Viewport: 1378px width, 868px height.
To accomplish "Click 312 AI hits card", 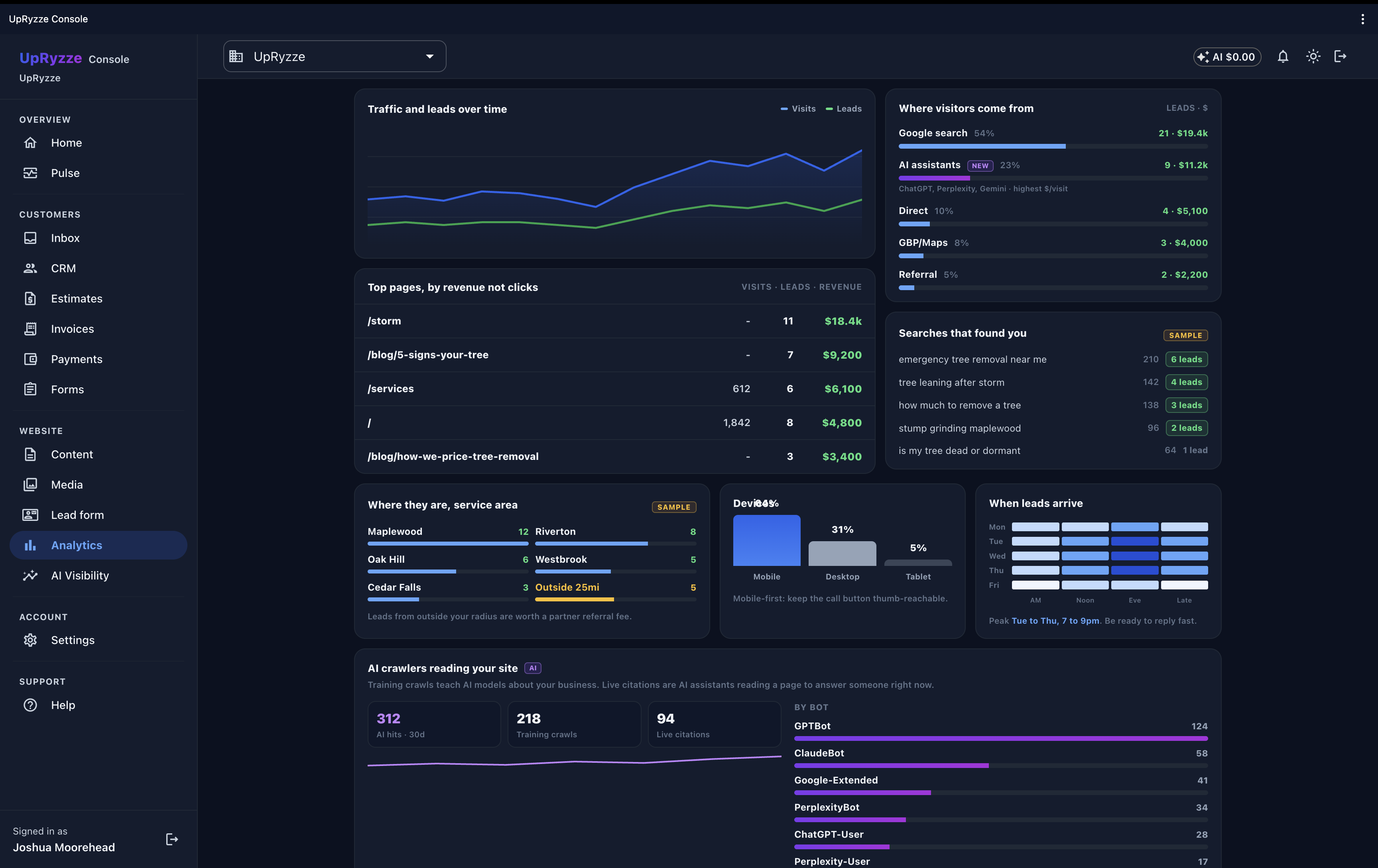I will coord(434,725).
